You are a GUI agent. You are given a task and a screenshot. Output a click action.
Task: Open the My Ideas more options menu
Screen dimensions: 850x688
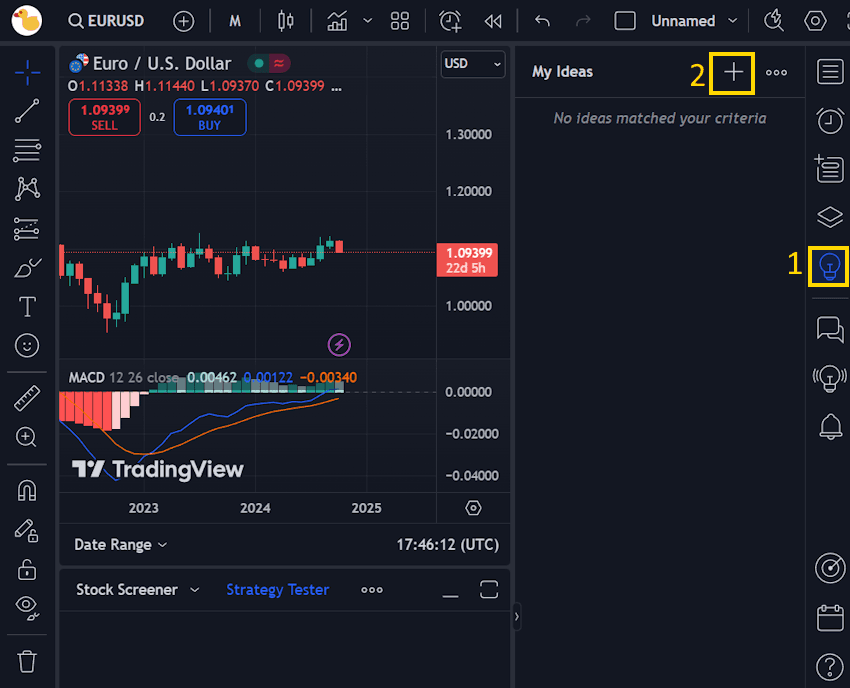pyautogui.click(x=777, y=72)
